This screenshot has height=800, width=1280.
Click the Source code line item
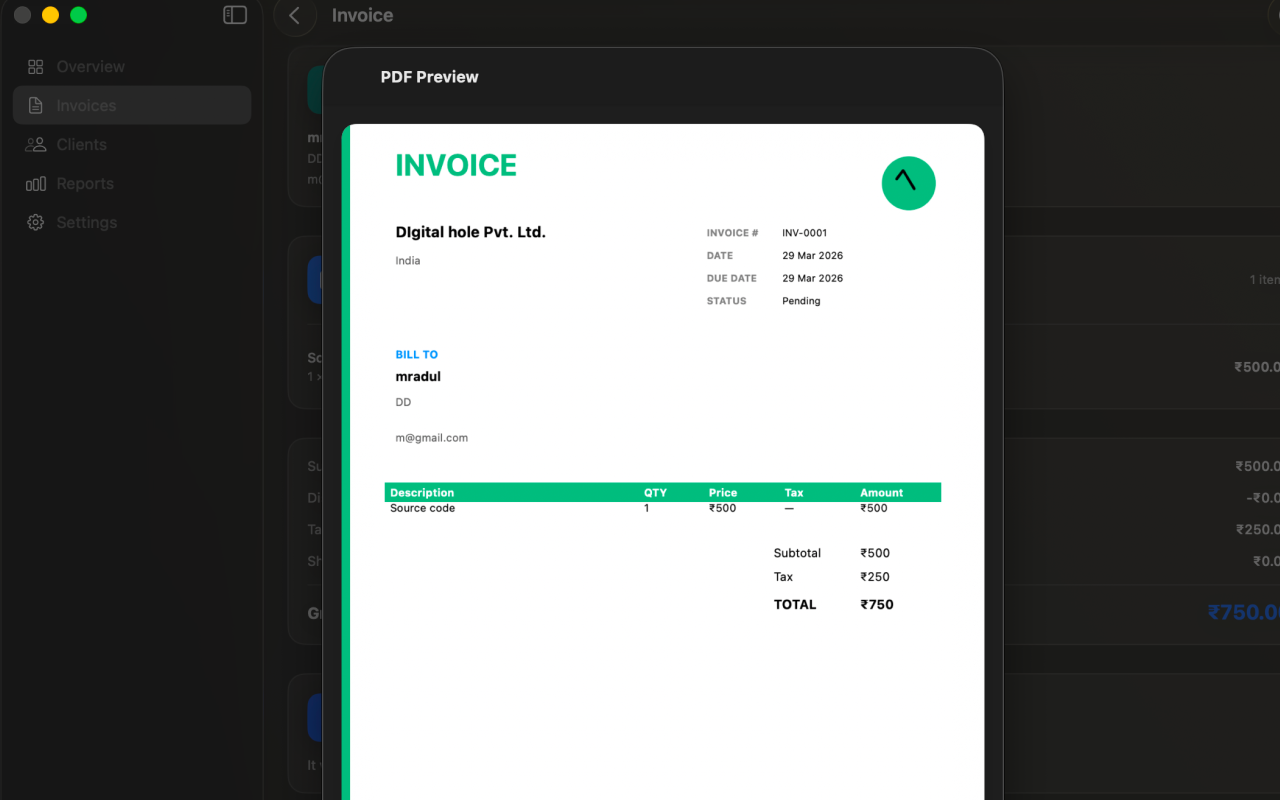[422, 508]
